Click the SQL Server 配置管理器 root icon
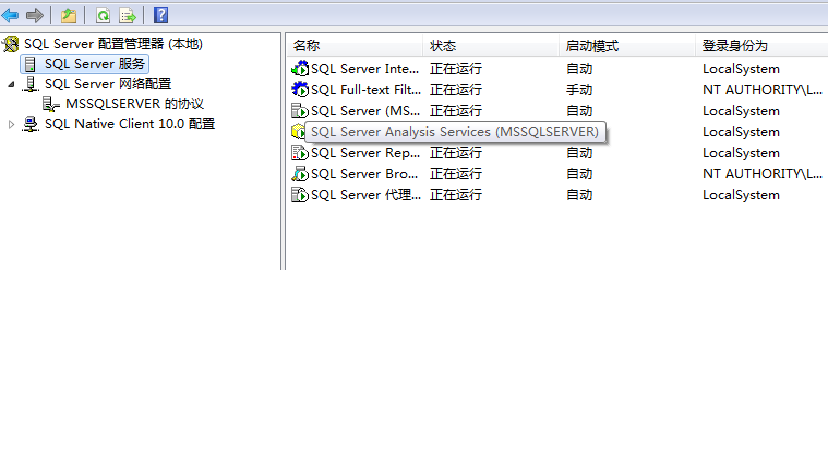This screenshot has width=828, height=460. point(11,44)
